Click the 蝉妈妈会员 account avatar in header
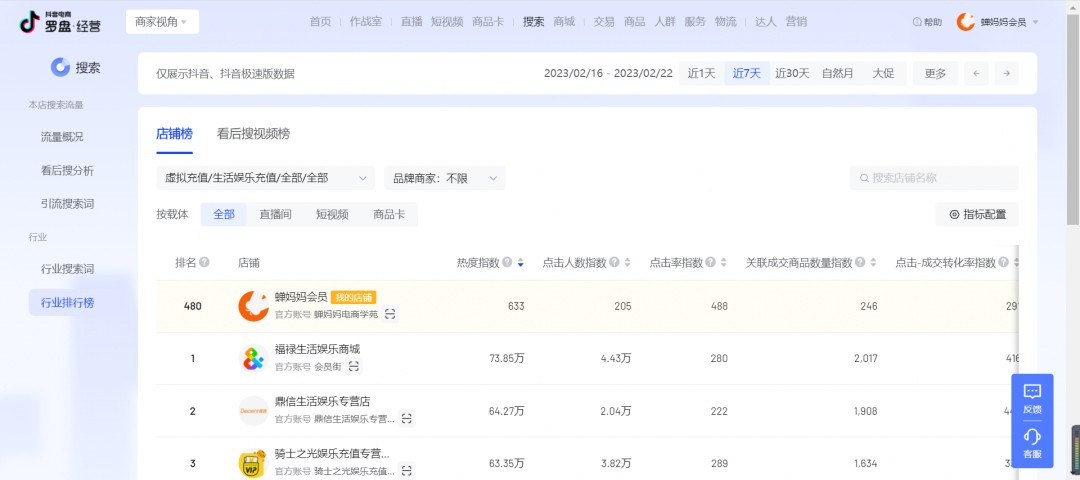The width and height of the screenshot is (1080, 480). tap(966, 22)
